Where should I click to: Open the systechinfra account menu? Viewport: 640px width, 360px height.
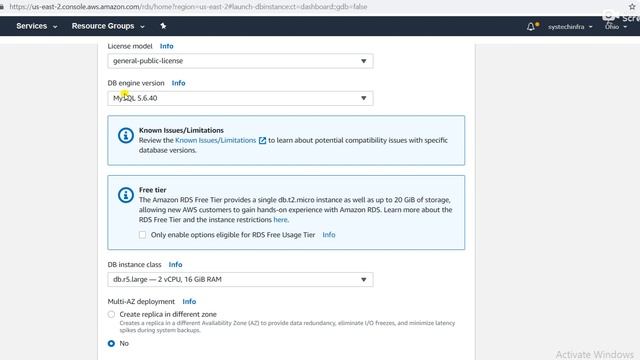[x=570, y=27]
